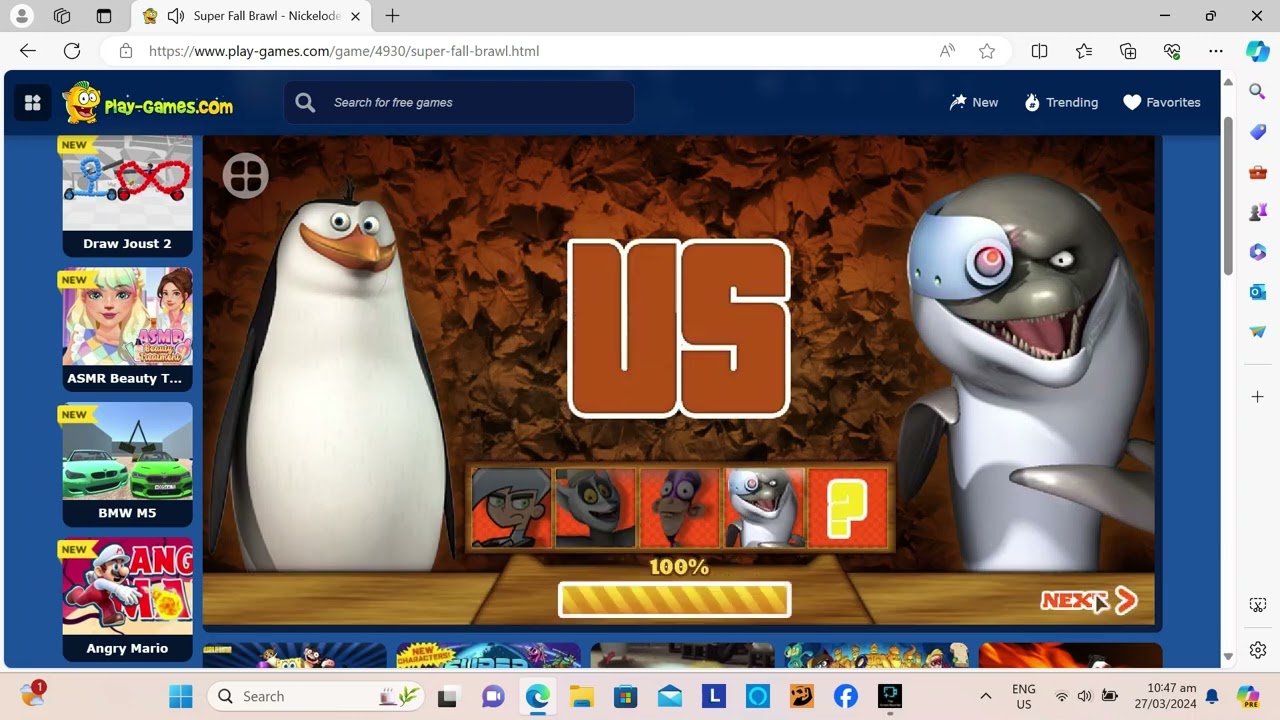Image resolution: width=1280 pixels, height=720 pixels.
Task: Open Facebook from the taskbar
Action: (845, 696)
